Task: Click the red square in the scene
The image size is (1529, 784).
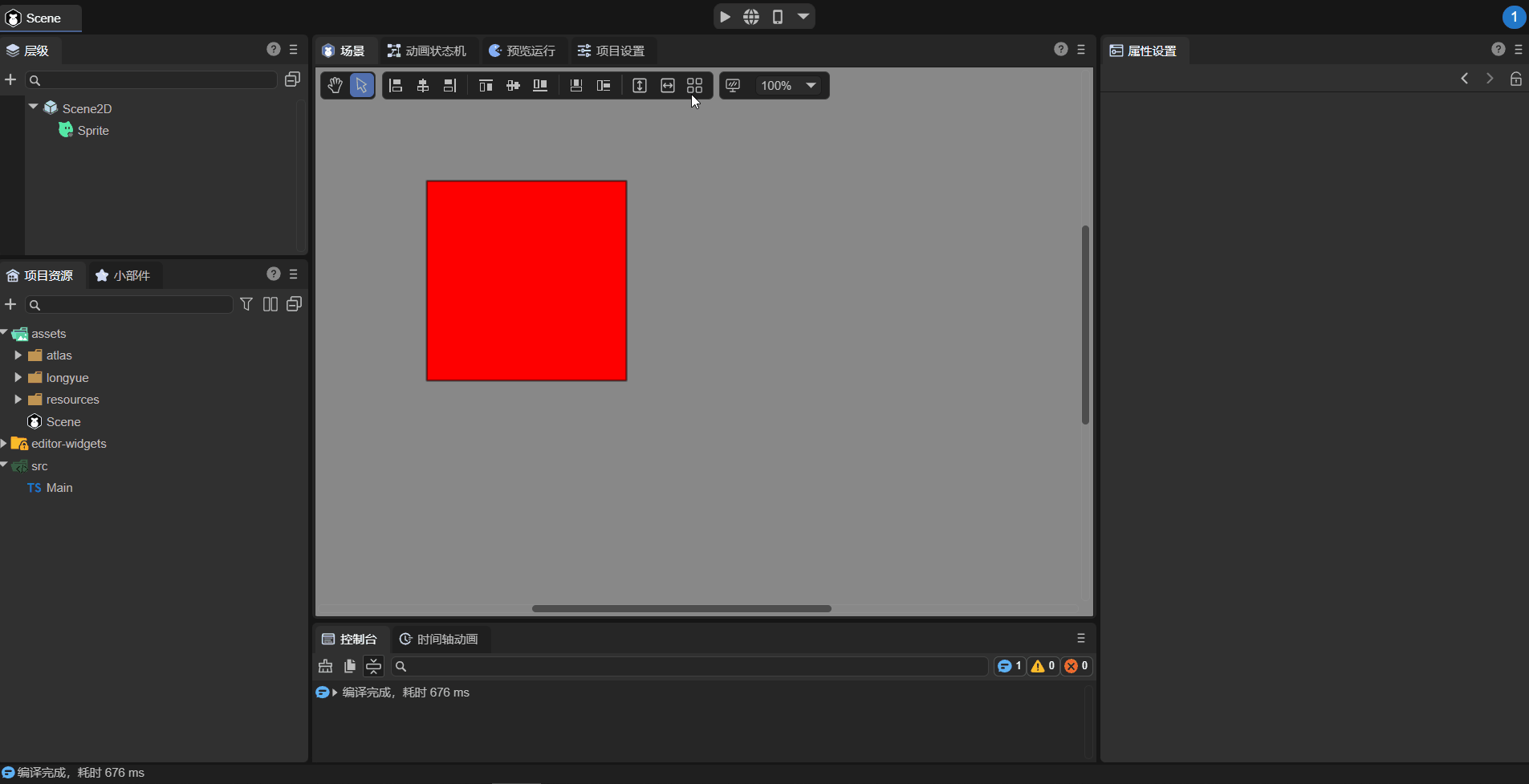Action: click(x=527, y=281)
